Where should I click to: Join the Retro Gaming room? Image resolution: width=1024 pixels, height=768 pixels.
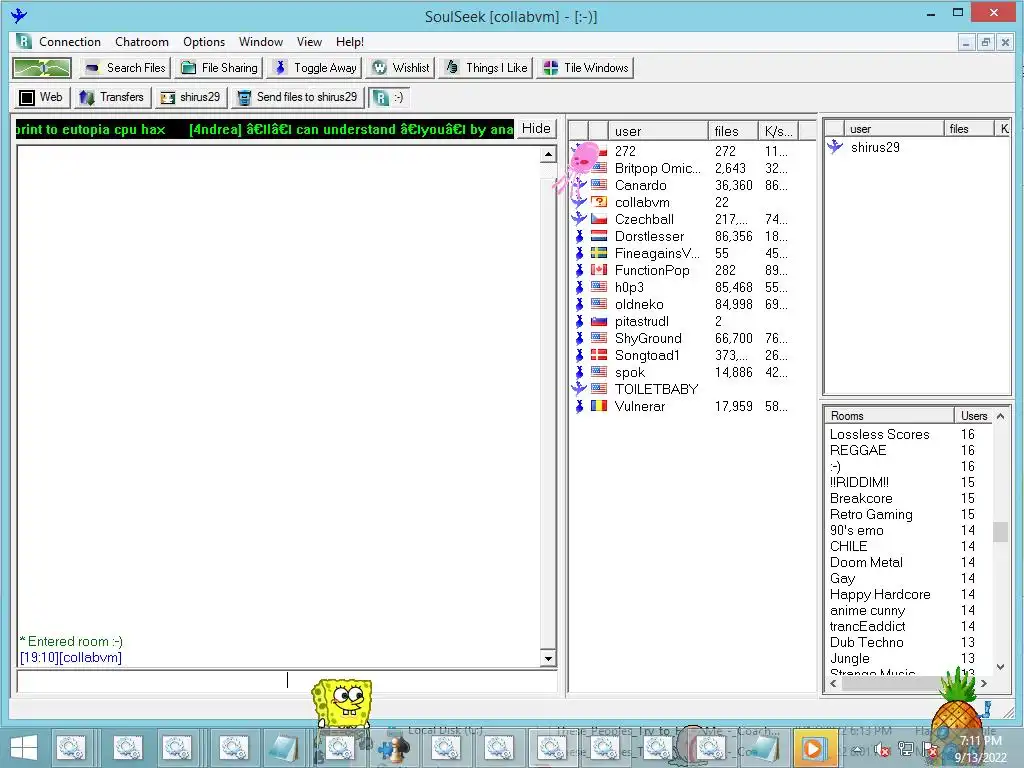pos(871,515)
